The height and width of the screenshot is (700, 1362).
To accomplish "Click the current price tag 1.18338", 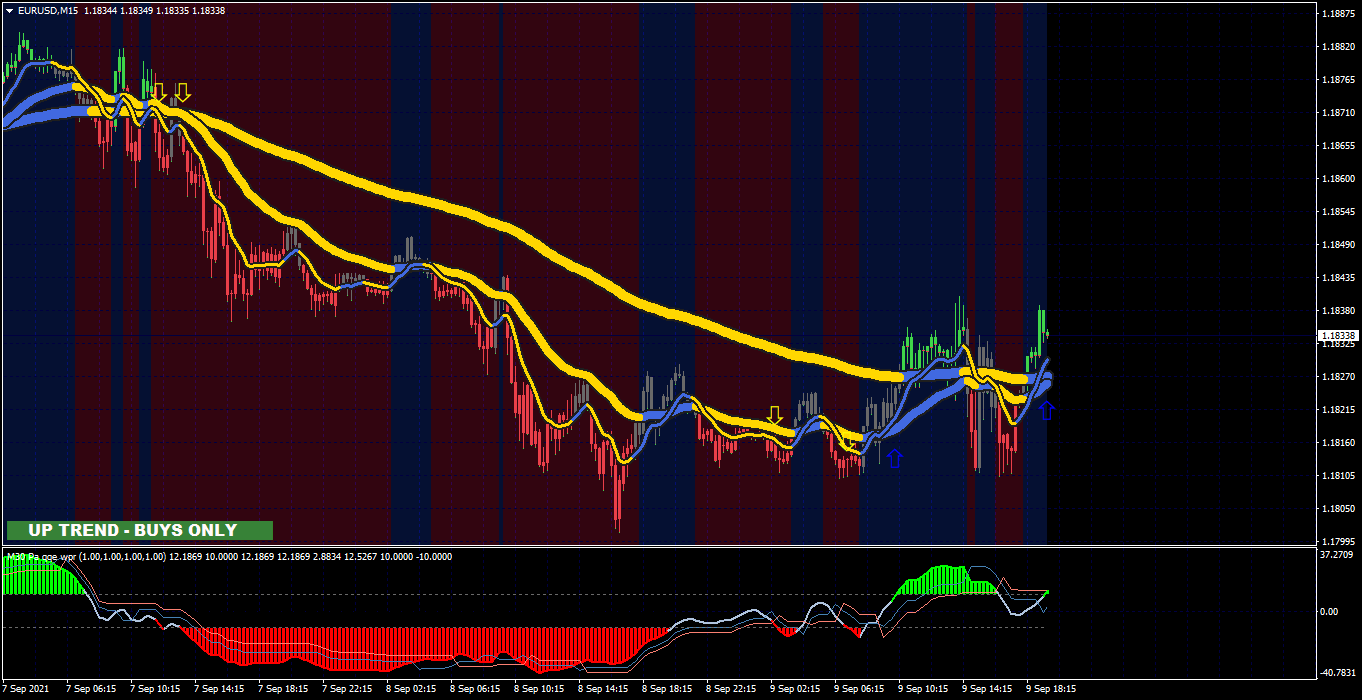I will click(1338, 336).
